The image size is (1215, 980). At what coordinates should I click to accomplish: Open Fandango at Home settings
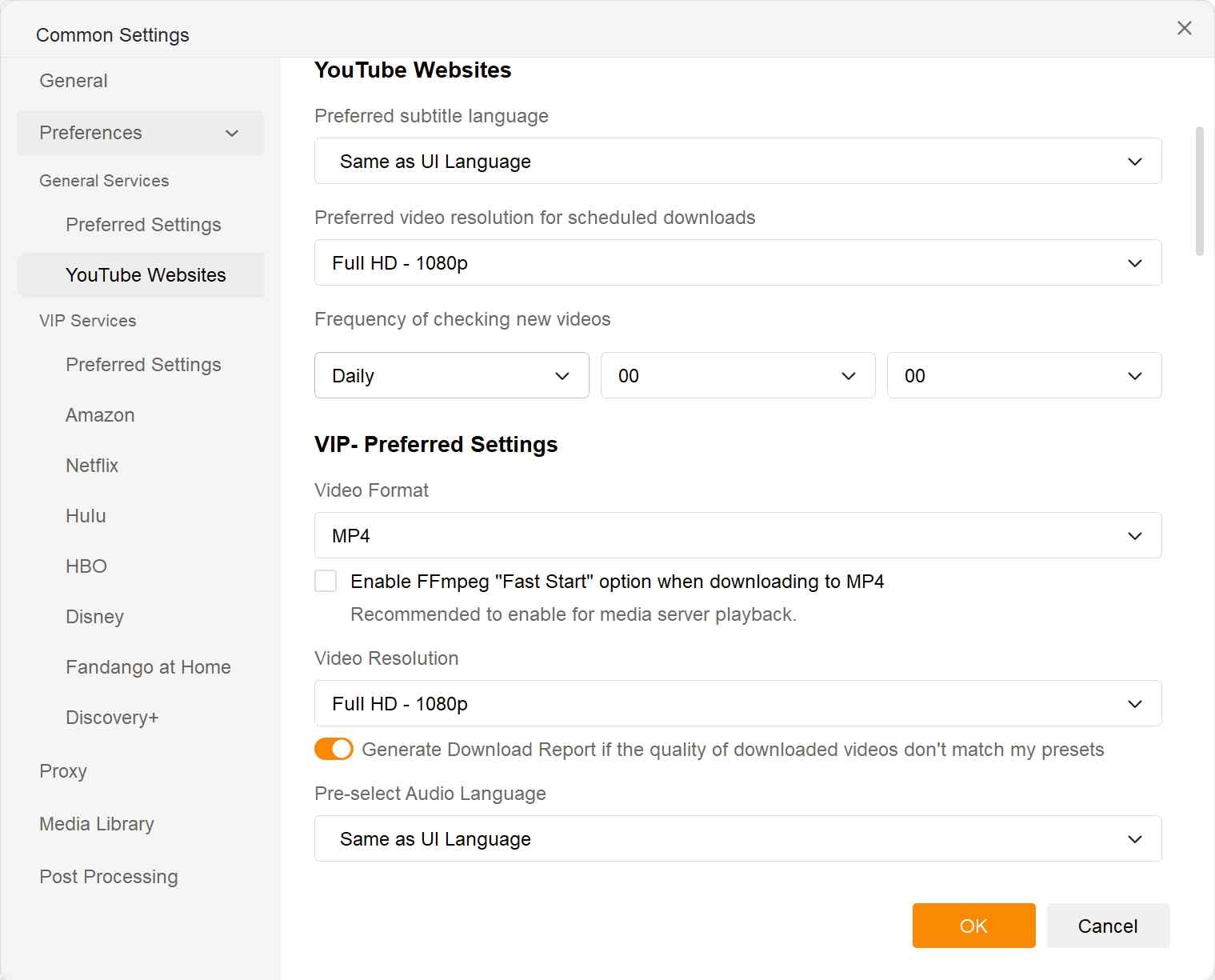click(x=148, y=666)
